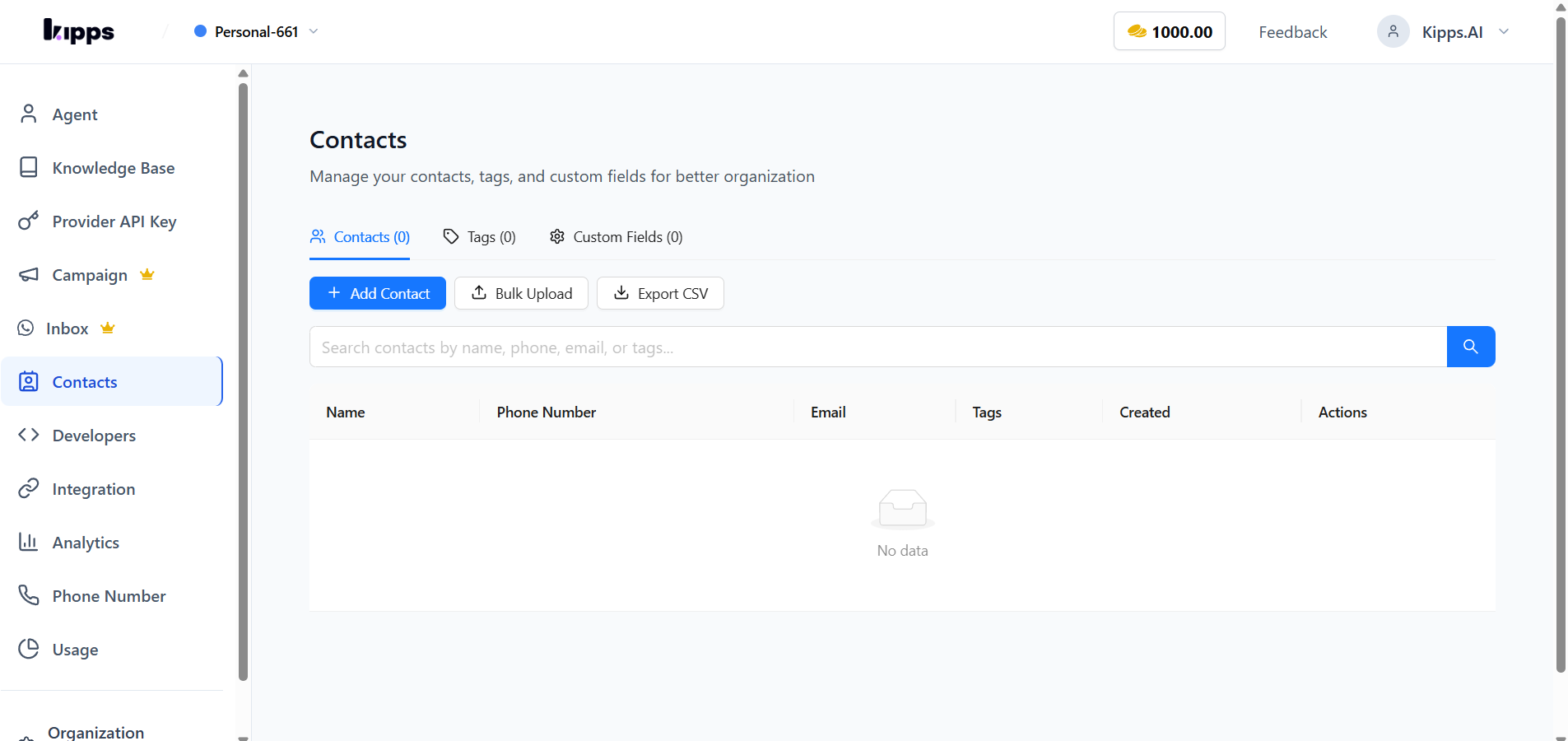The image size is (1568, 741).
Task: Click the Campaign premium crown icon
Action: [147, 274]
